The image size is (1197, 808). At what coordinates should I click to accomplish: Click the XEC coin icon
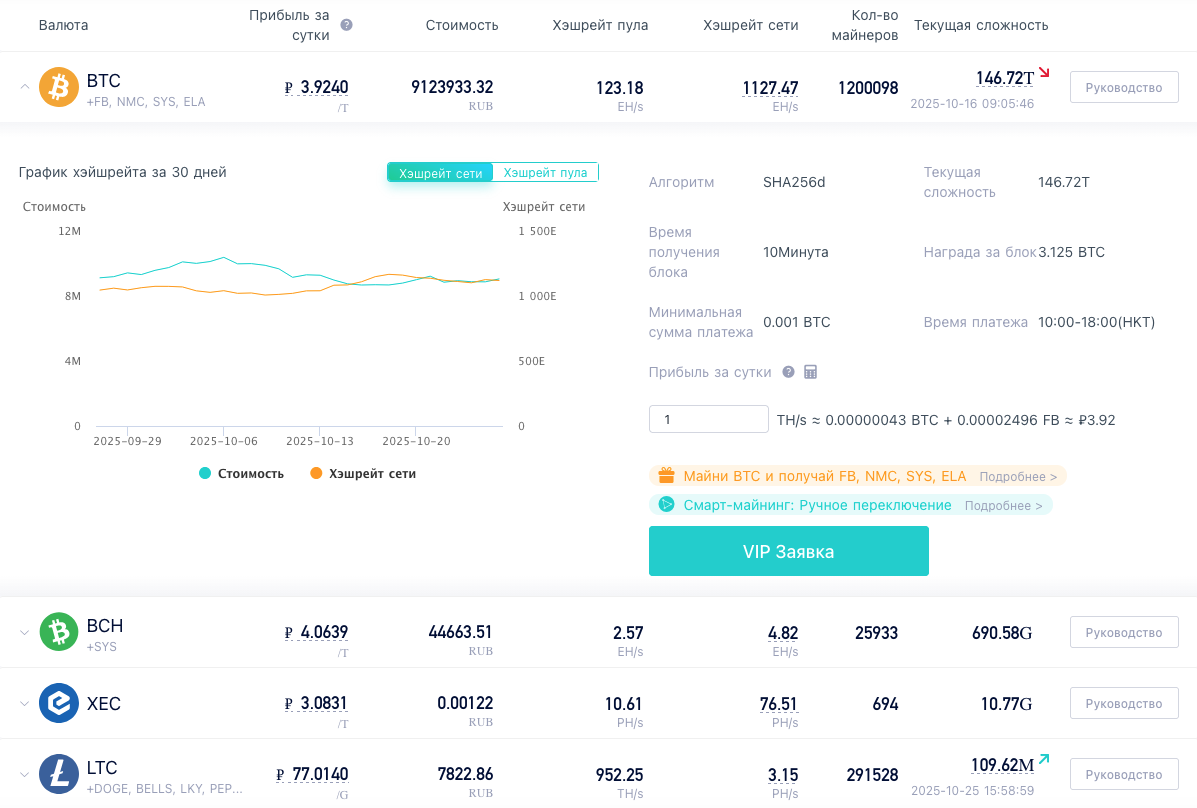coord(58,703)
